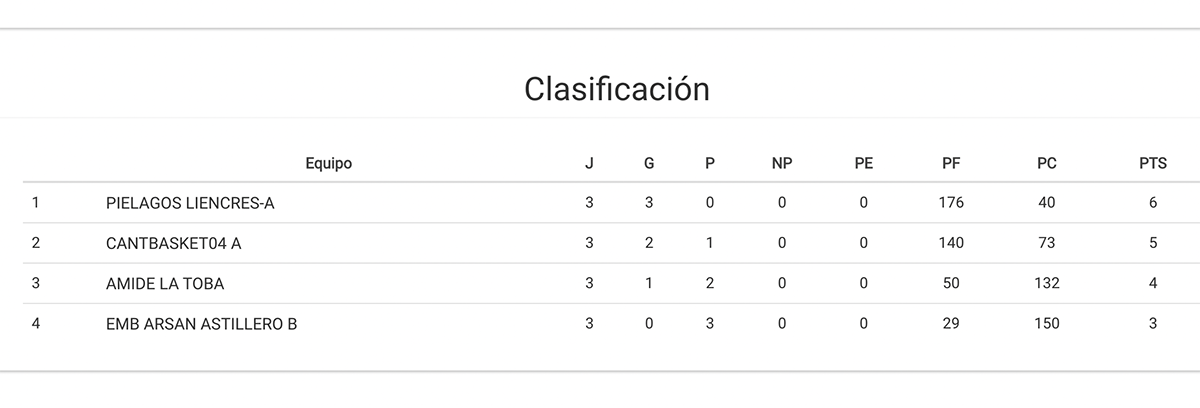Click the P losses column header

(710, 164)
